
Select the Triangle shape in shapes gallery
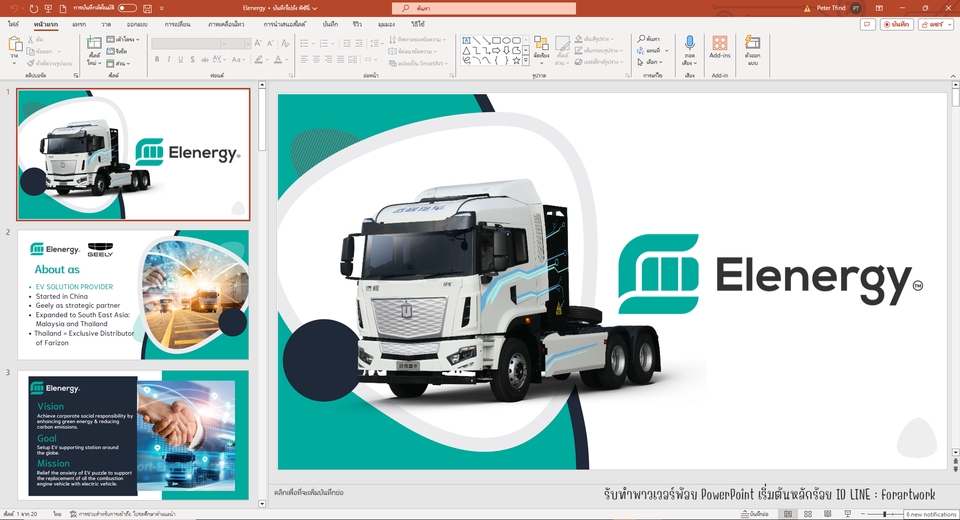[466, 50]
